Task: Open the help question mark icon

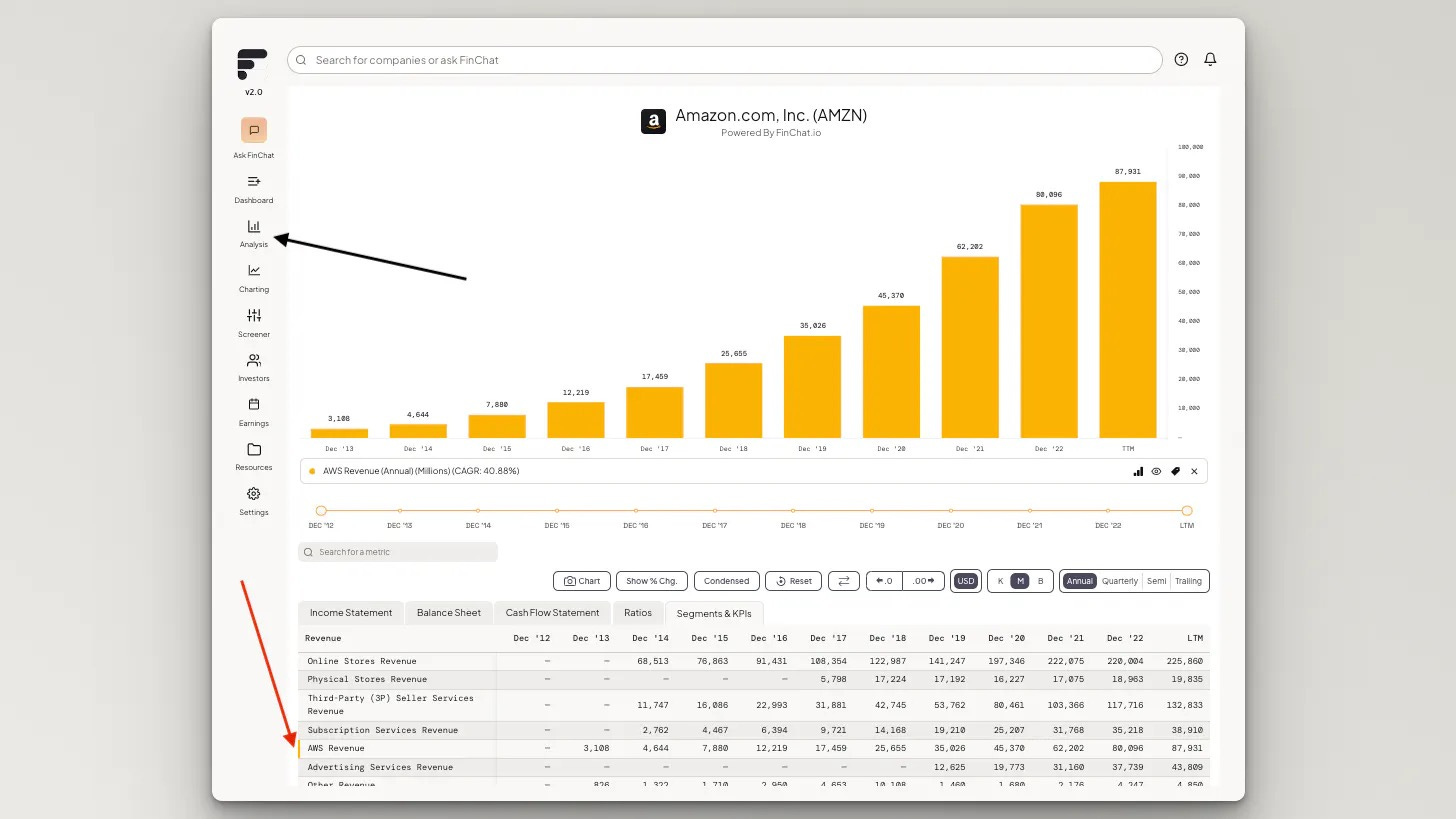Action: click(1181, 60)
